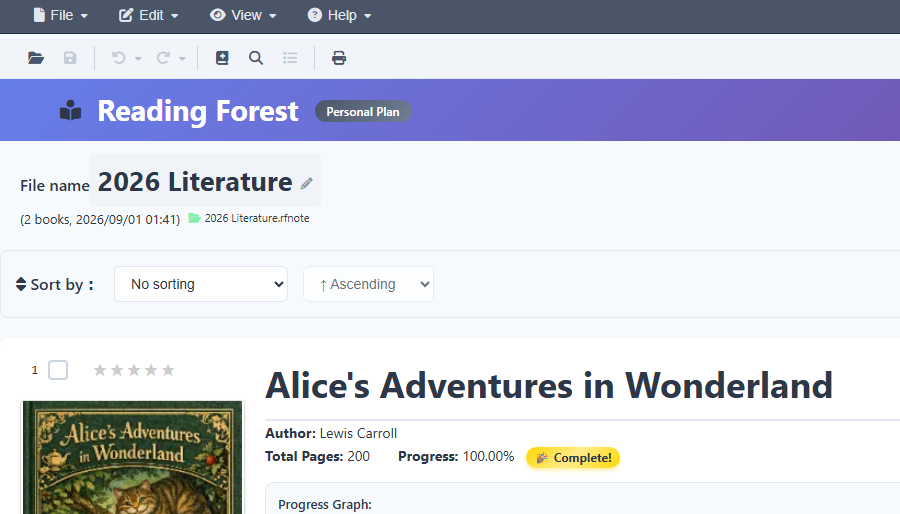Click the author name Lewis Carroll
The height and width of the screenshot is (514, 900).
click(358, 433)
